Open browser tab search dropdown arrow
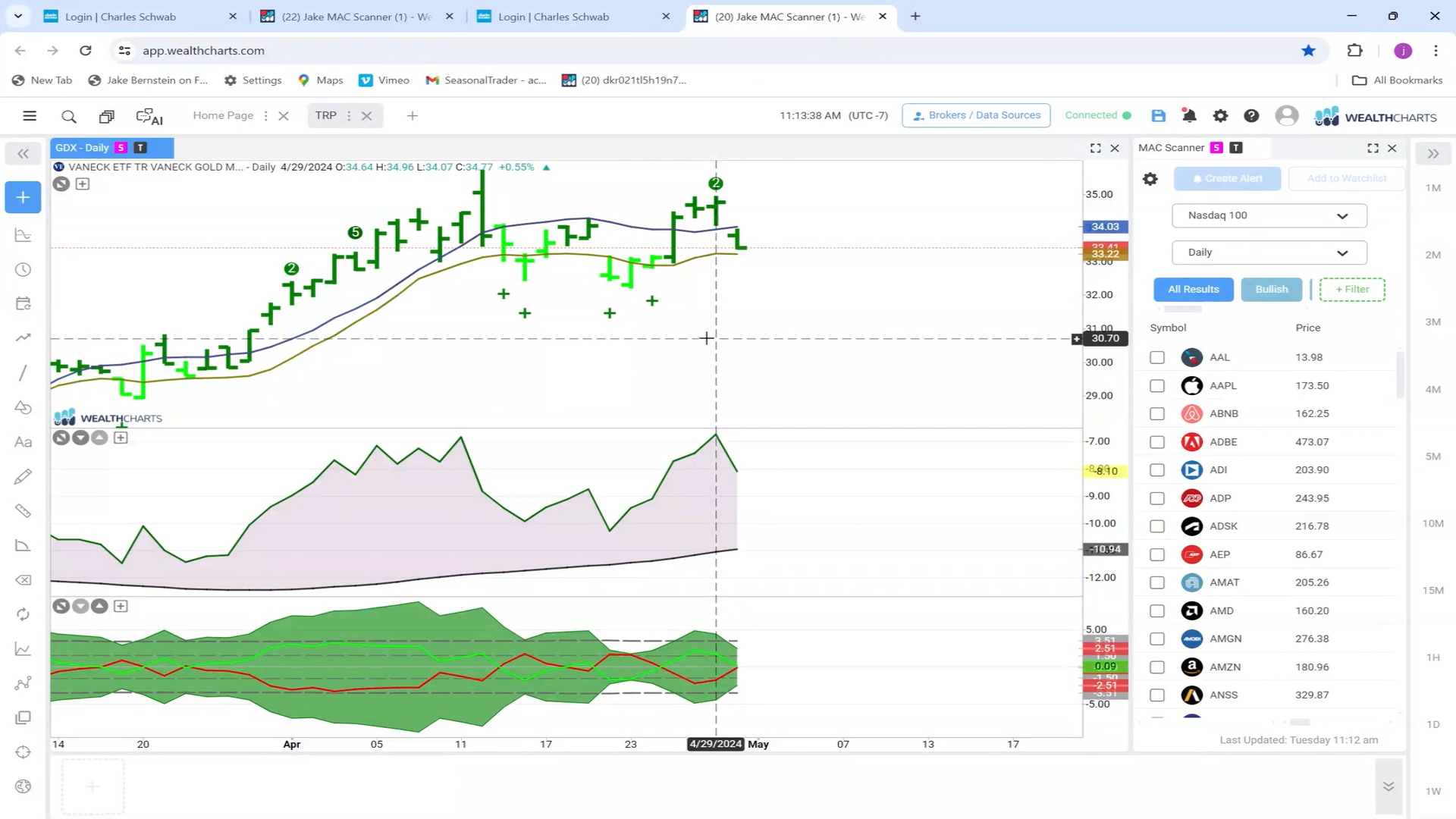 pyautogui.click(x=18, y=16)
